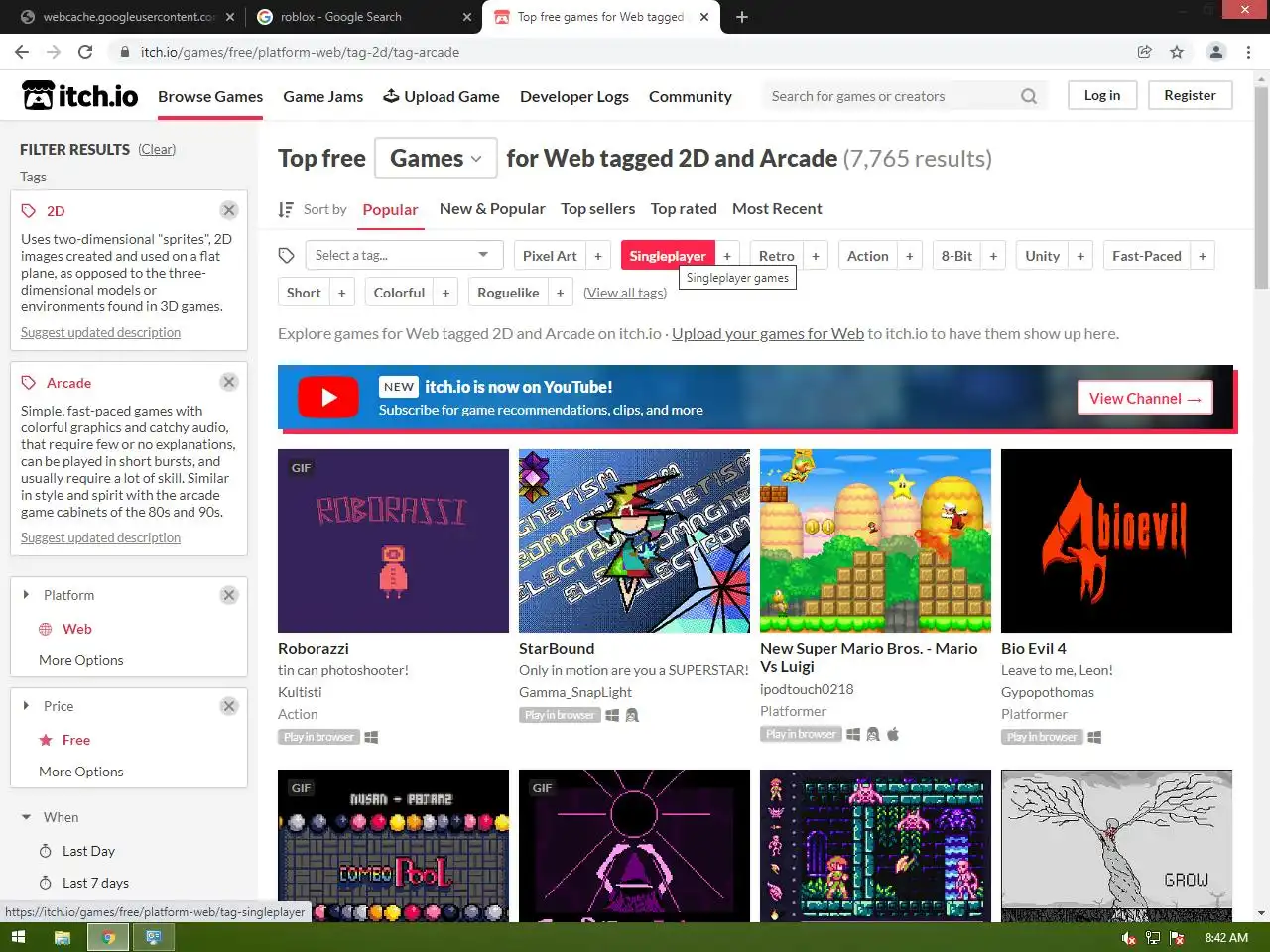Click the plus next to Action tag
This screenshot has width=1270, height=952.
909,256
